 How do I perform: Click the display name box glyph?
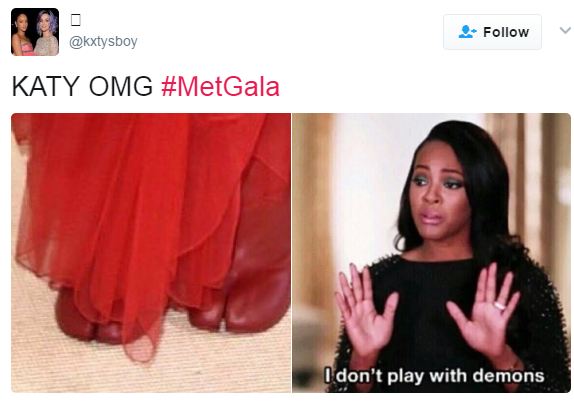coord(75,20)
